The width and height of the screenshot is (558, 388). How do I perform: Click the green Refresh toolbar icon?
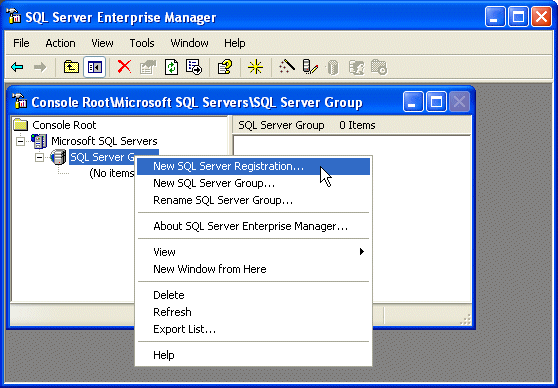pyautogui.click(x=171, y=67)
